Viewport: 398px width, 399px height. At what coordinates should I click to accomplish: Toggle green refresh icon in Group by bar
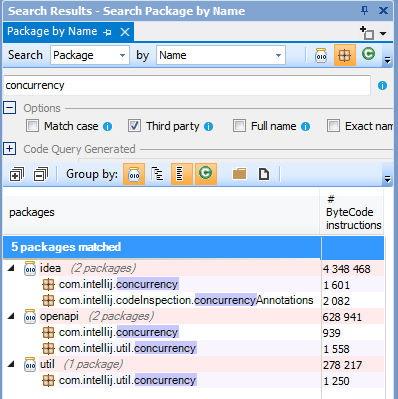[206, 174]
